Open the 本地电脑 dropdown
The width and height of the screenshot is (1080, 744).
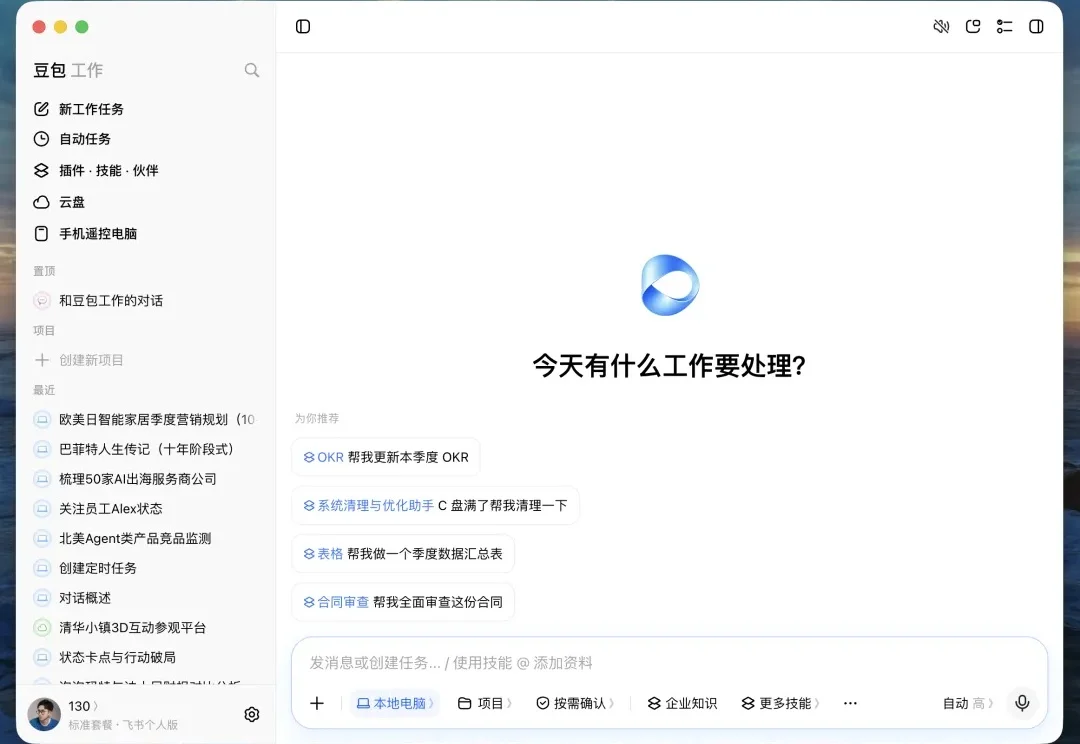click(x=395, y=703)
